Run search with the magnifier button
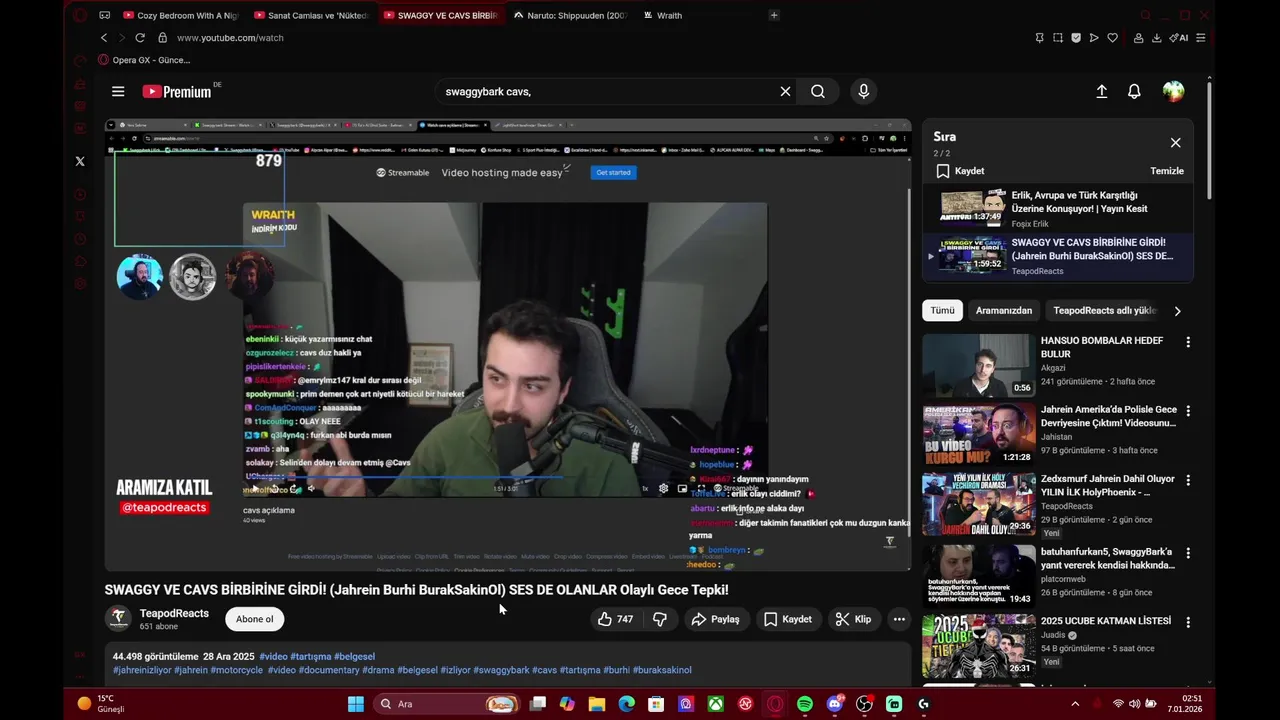The width and height of the screenshot is (1280, 720). (x=818, y=91)
